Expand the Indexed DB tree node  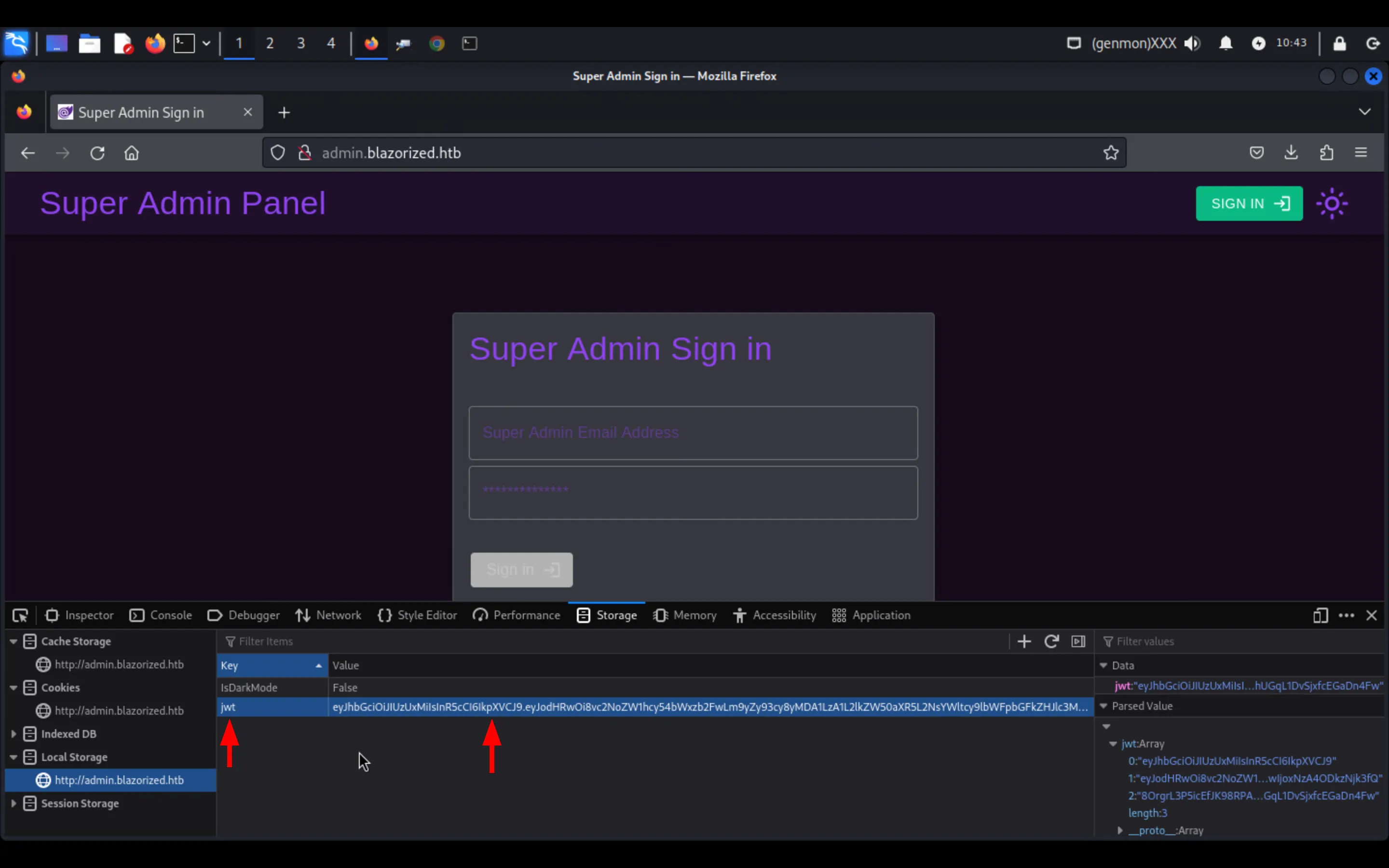[13, 733]
